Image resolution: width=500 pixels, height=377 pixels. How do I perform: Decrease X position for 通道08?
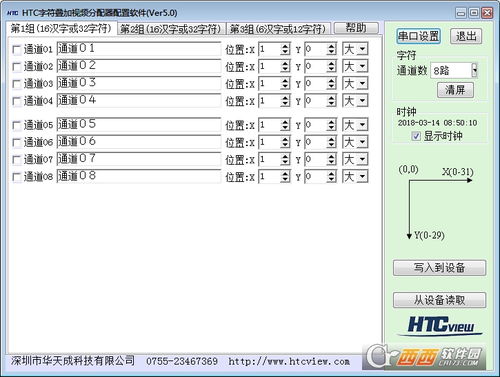[x=285, y=180]
